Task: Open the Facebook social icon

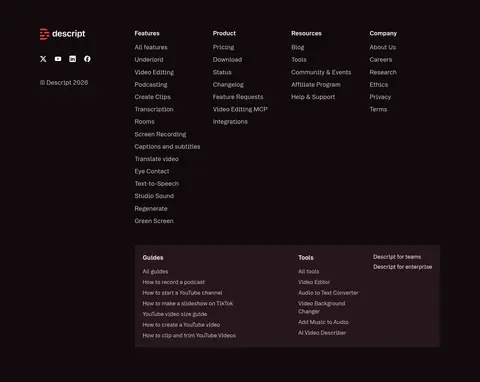Action: [87, 59]
